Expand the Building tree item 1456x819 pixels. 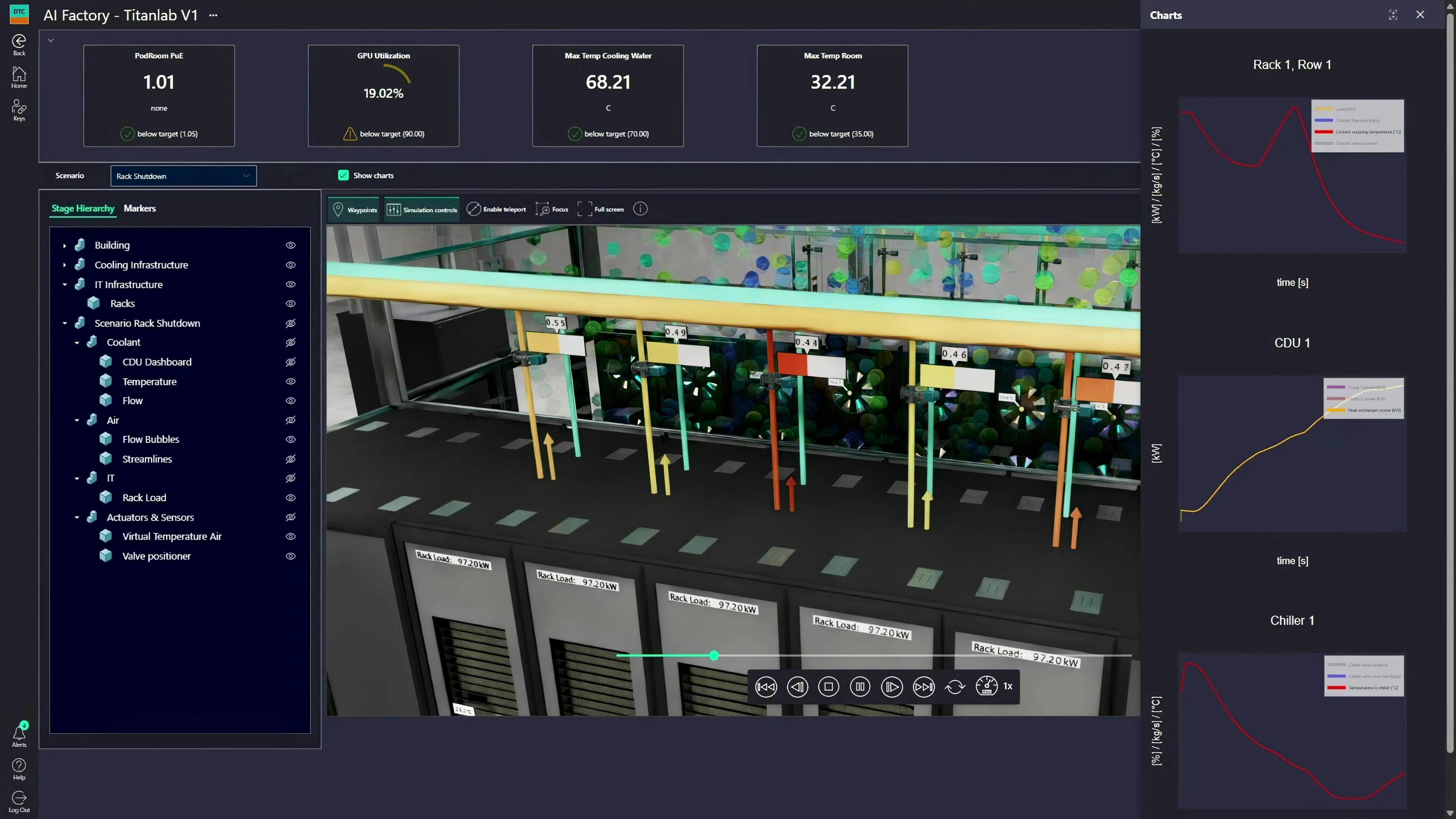pyautogui.click(x=64, y=245)
